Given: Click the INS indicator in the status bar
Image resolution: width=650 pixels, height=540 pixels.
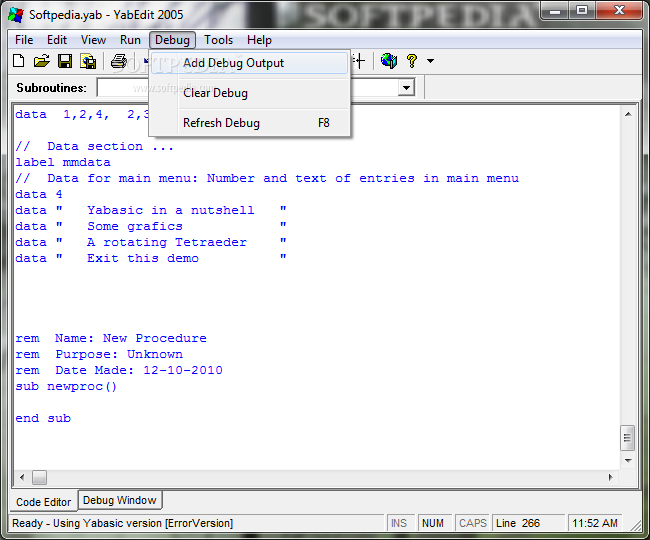Looking at the screenshot, I should point(399,523).
